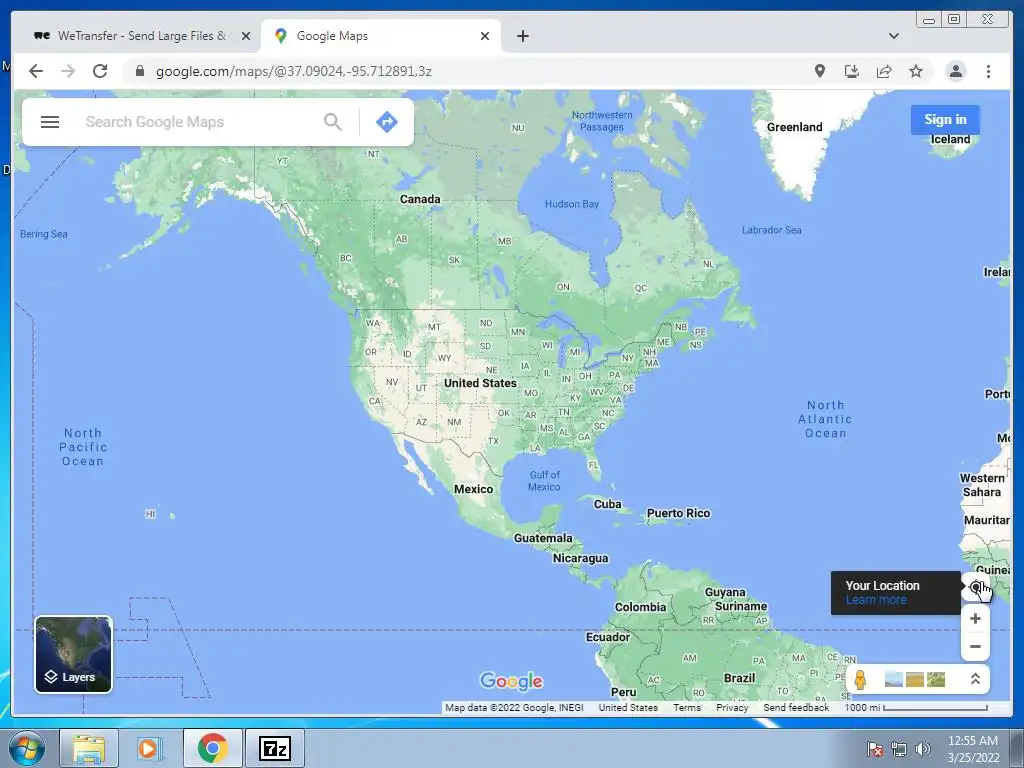Screen dimensions: 1024x768
Task: Open the Terms link in map footer
Action: coord(686,707)
